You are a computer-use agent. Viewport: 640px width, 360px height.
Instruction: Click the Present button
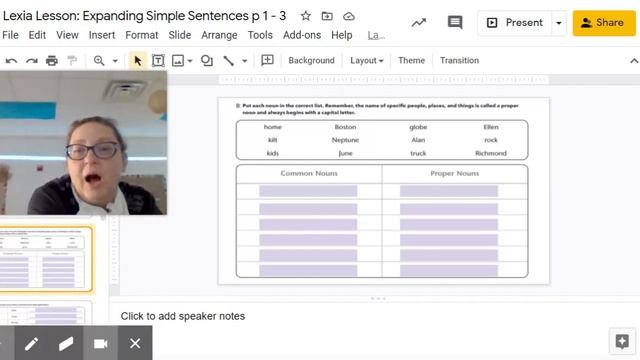(514, 22)
